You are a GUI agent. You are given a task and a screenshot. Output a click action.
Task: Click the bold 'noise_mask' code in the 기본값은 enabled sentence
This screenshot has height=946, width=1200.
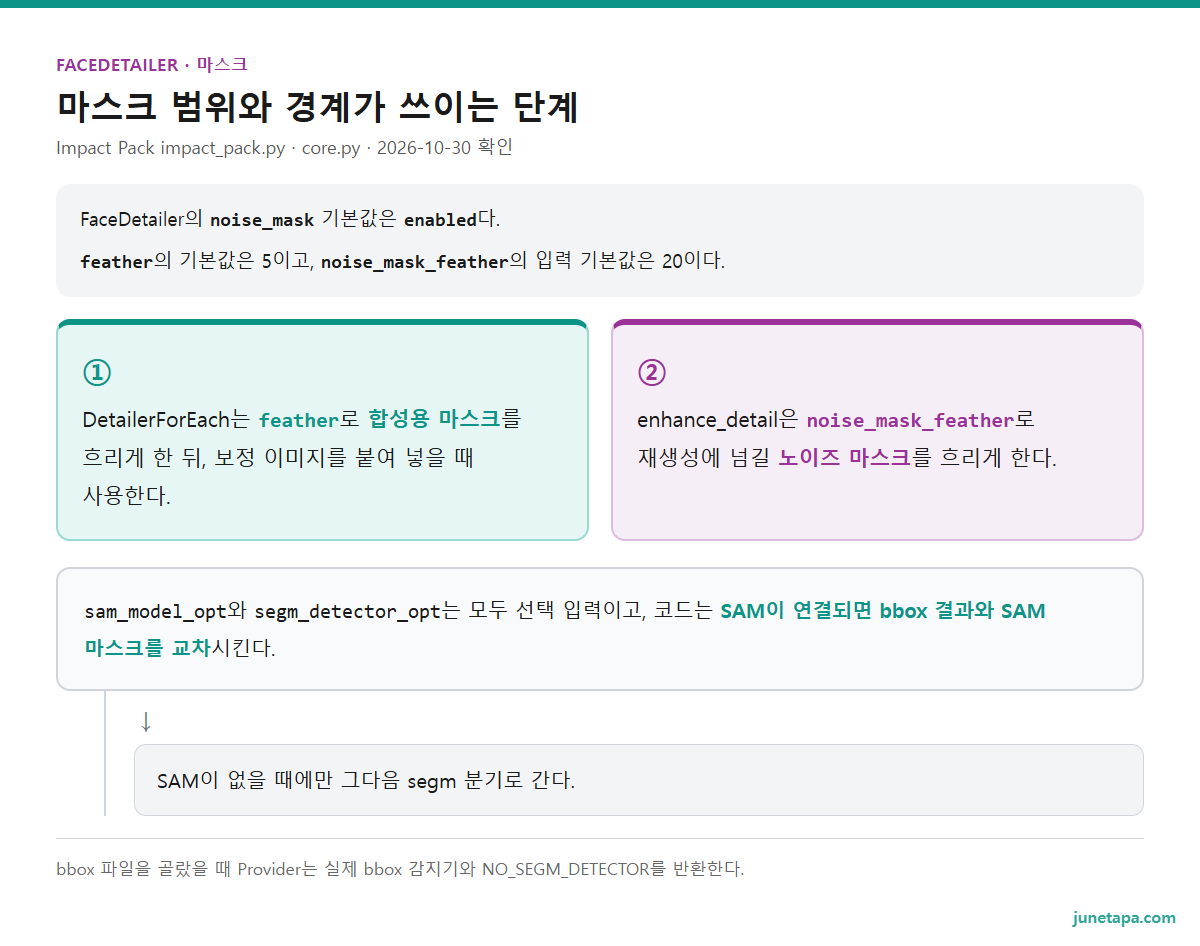click(262, 220)
